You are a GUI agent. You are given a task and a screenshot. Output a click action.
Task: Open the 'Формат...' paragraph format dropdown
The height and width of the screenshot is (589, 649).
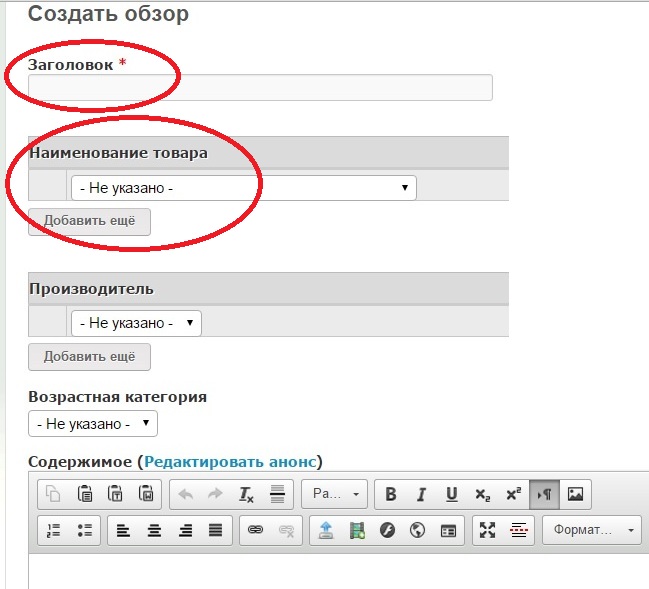click(x=592, y=530)
